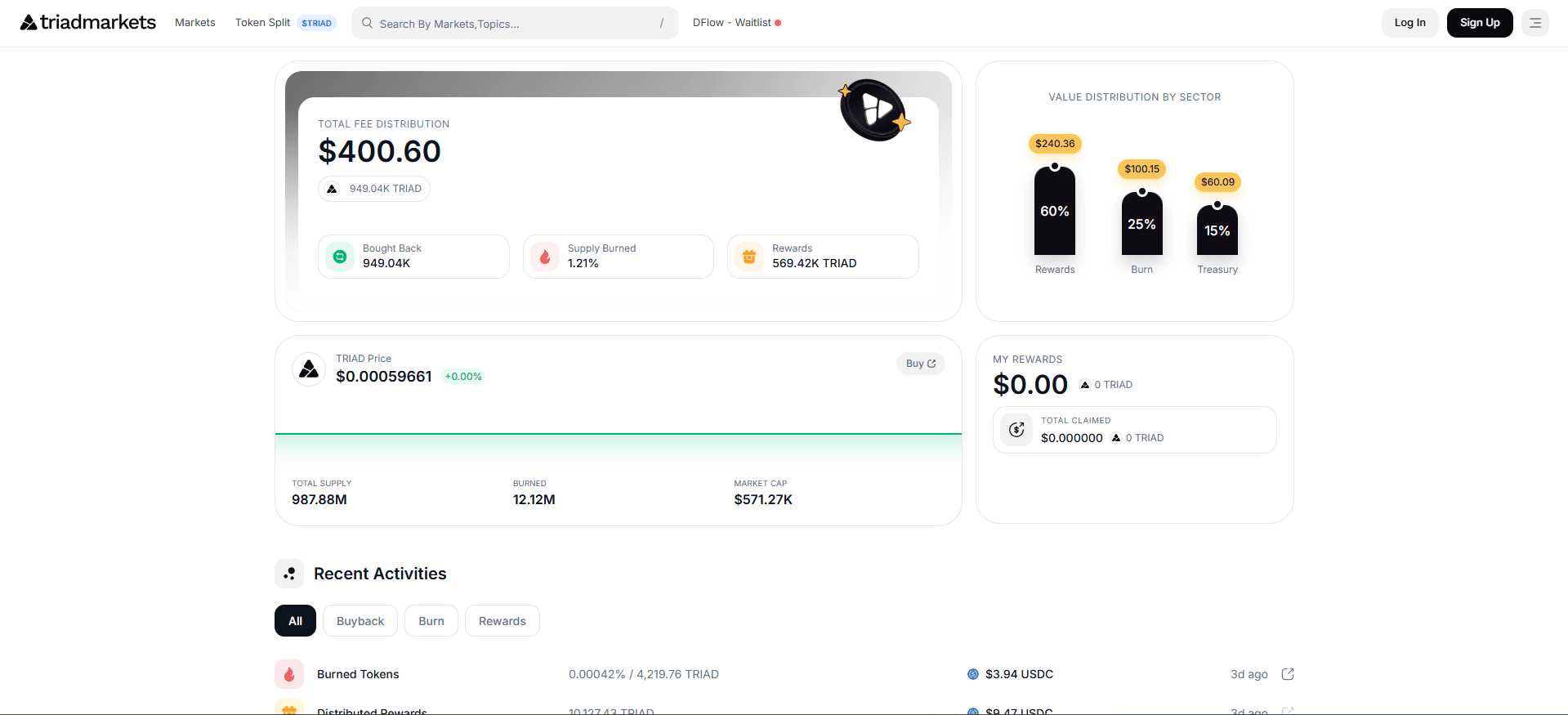This screenshot has height=715, width=1568.
Task: Focus the Search By Markets, Topics field
Action: 515,23
